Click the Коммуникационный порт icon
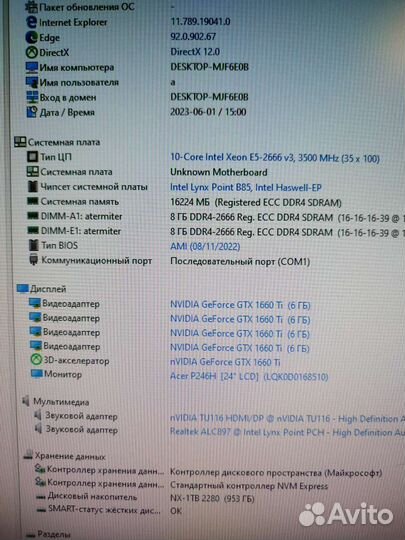This screenshot has height=540, width=405. point(33,260)
